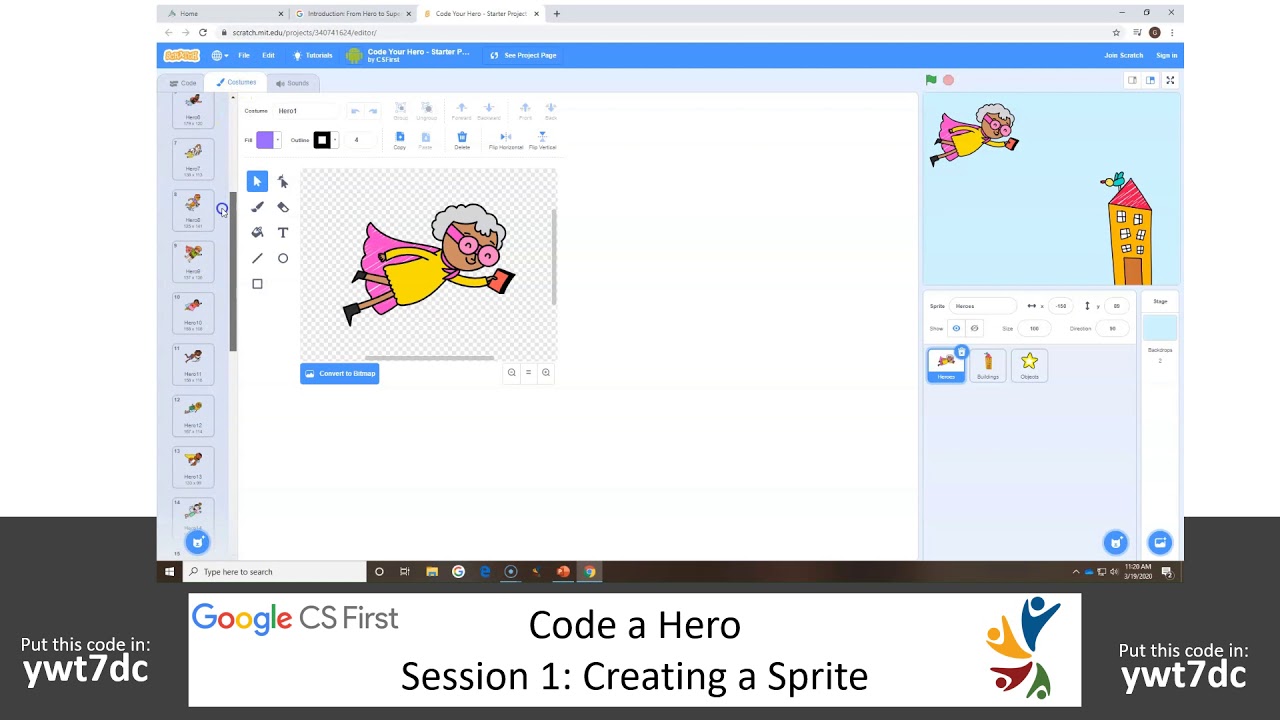Select the Line tool
The image size is (1280, 720).
click(257, 258)
